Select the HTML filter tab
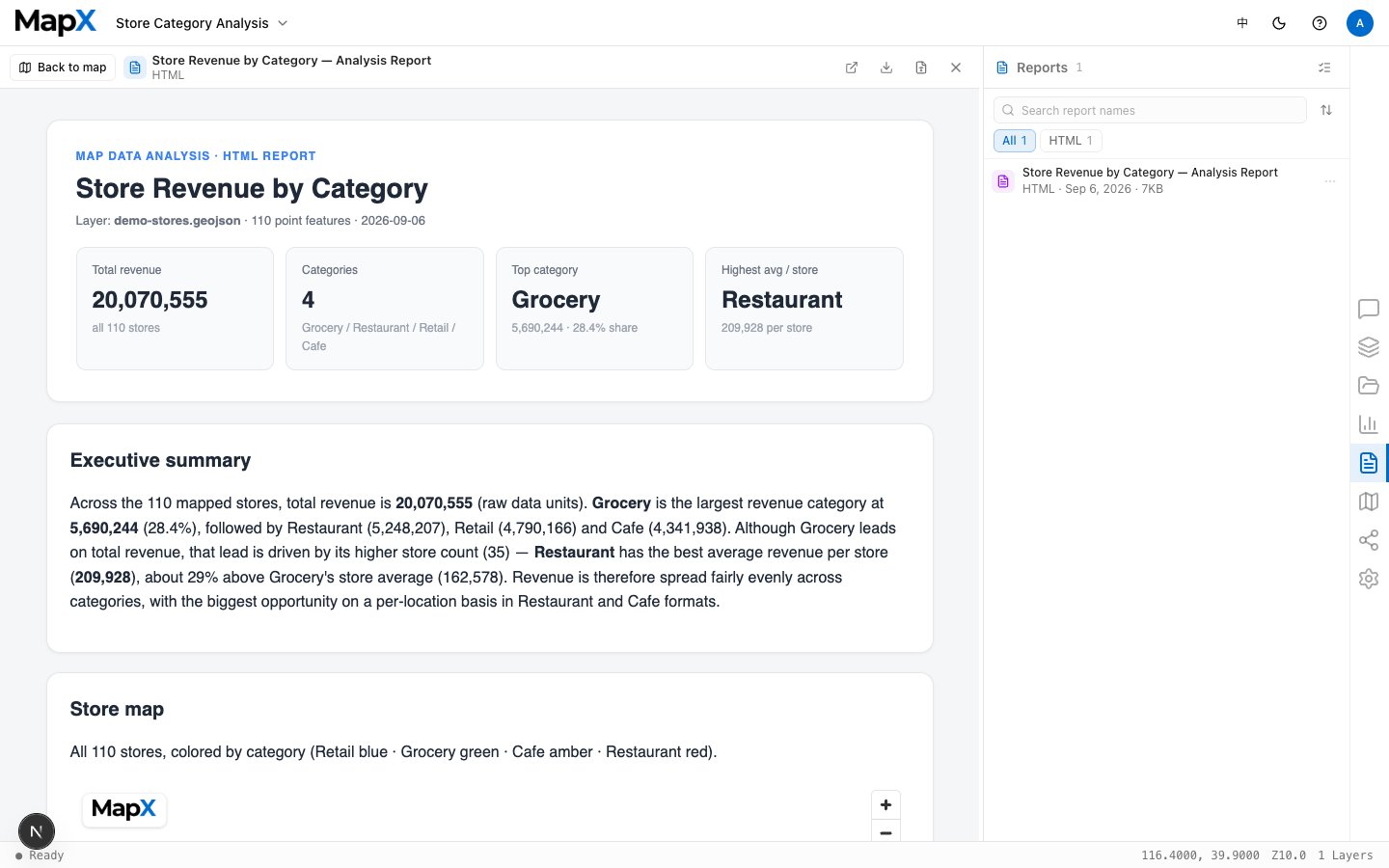1389x868 pixels. 1071,141
